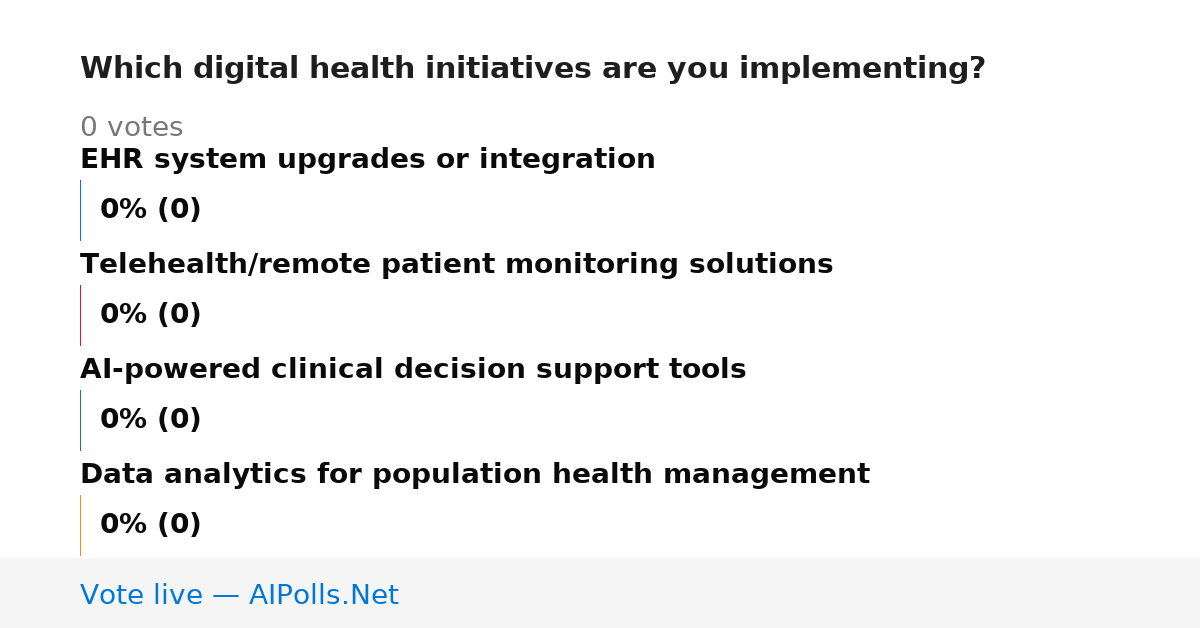Open the Vote live — AIPolls.Net link
The width and height of the screenshot is (1200, 628).
(239, 596)
